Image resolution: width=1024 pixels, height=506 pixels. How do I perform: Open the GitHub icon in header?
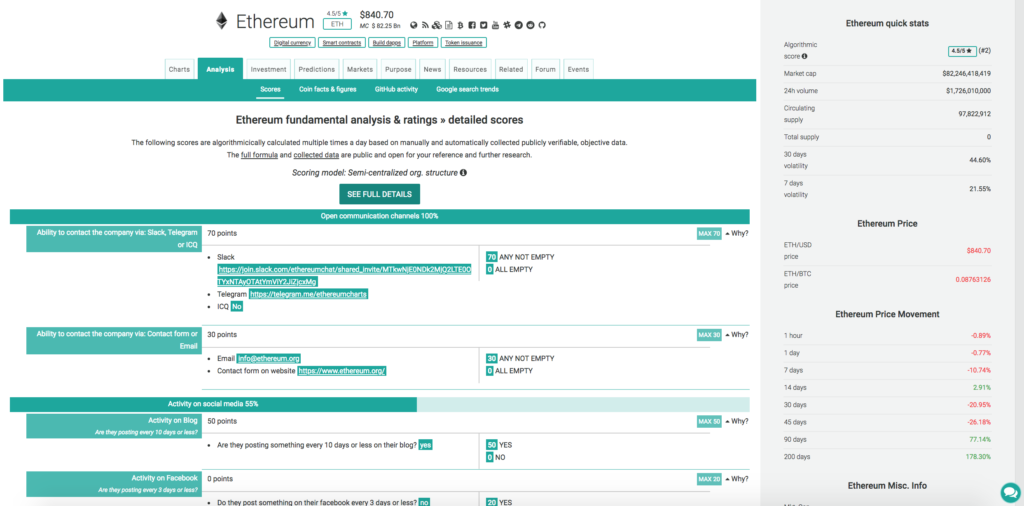click(x=542, y=25)
